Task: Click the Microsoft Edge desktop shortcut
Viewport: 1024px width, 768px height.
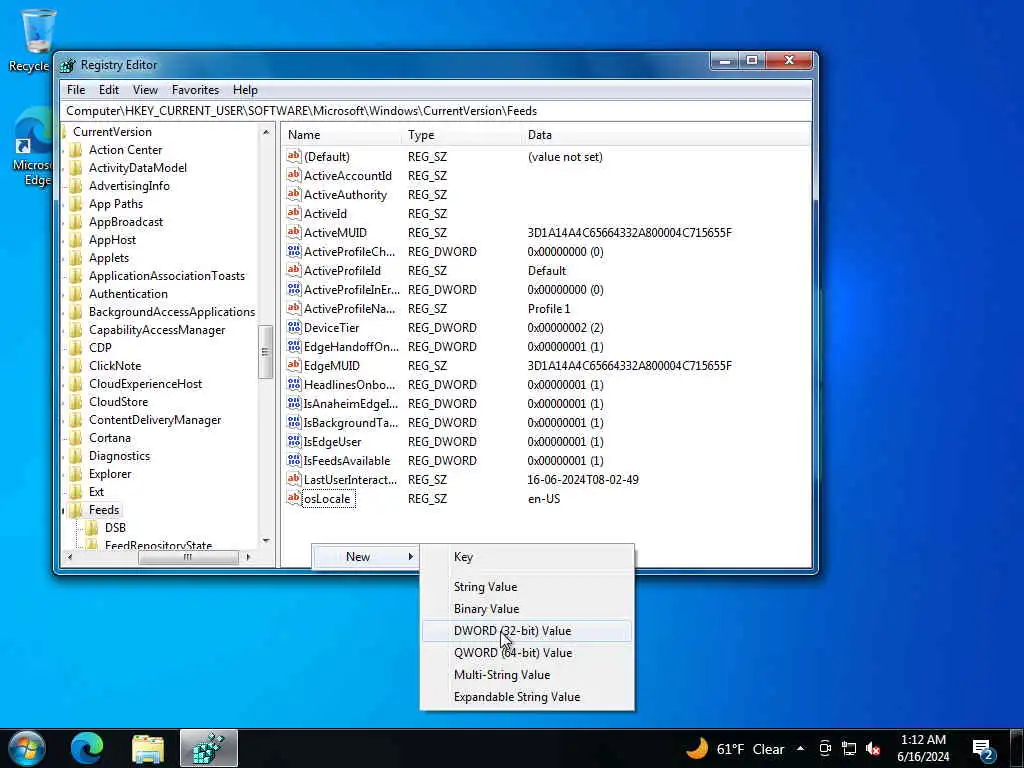Action: point(33,147)
